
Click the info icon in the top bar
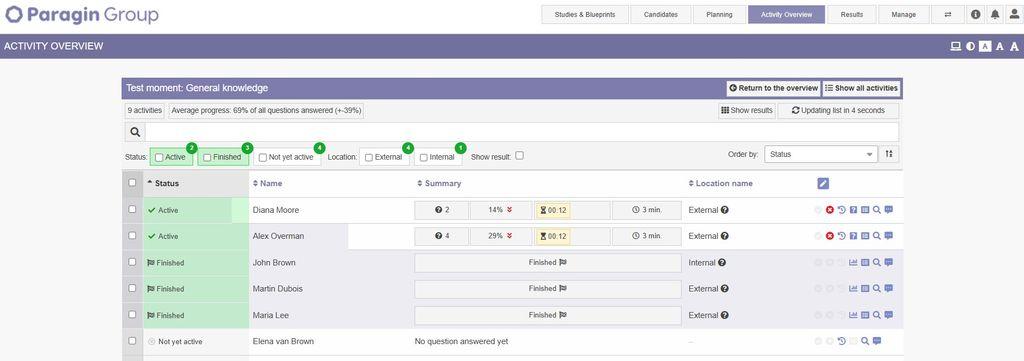[976, 14]
